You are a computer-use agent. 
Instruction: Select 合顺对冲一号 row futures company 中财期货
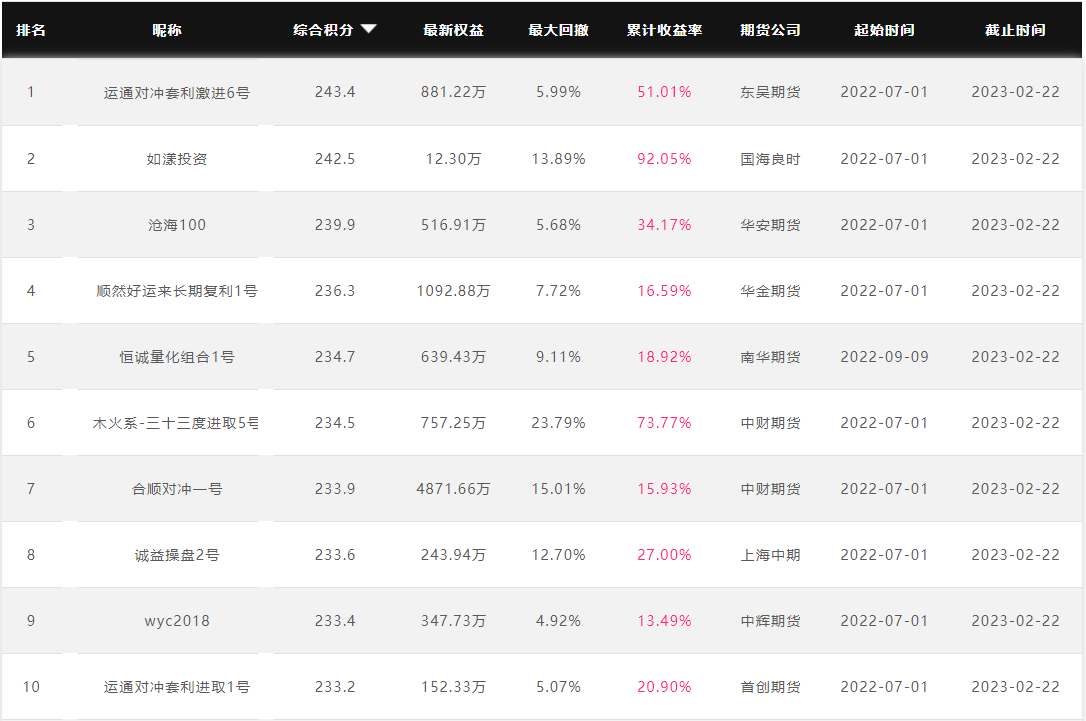click(770, 489)
